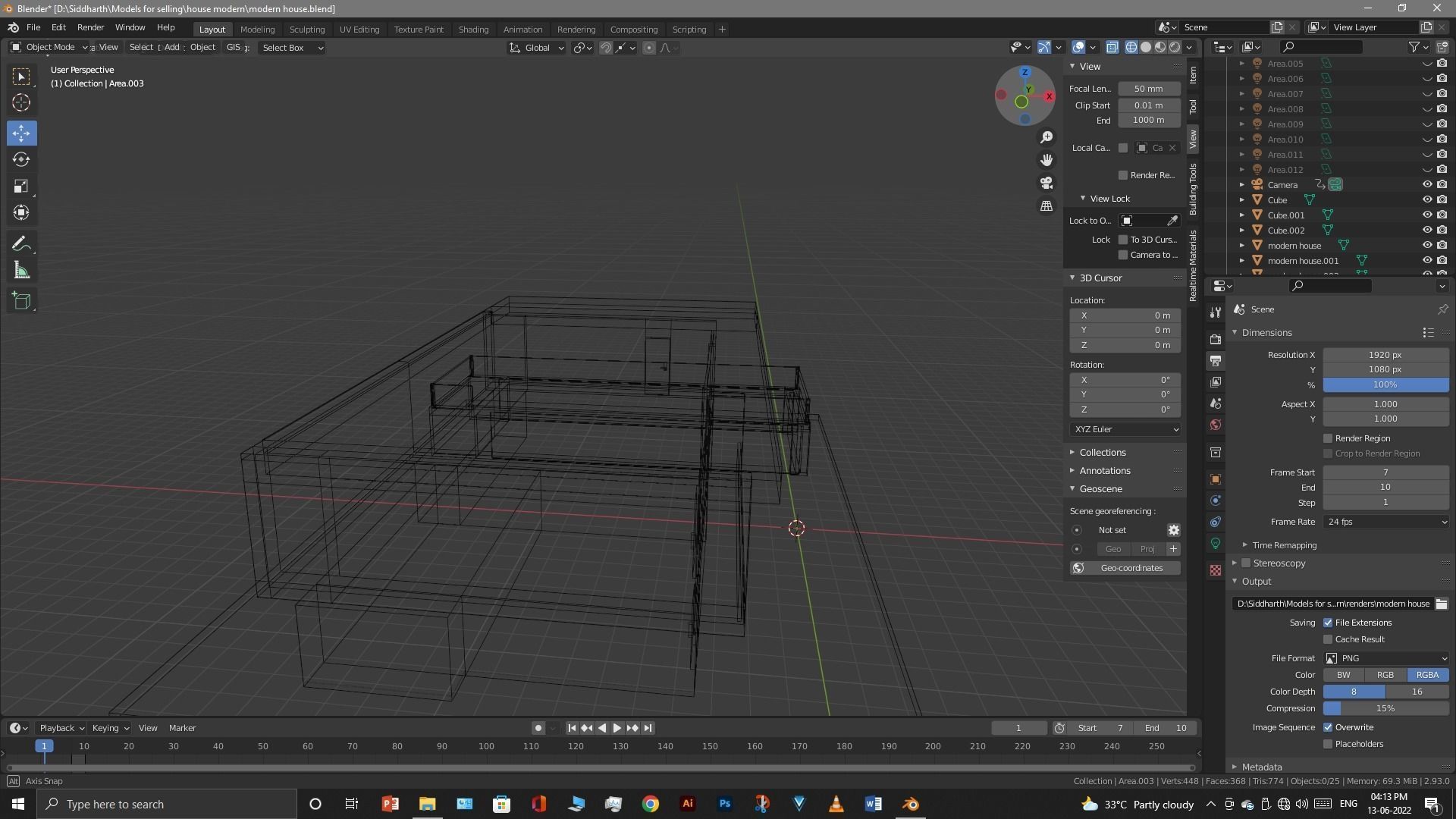Open the Render menu
1456x819 pixels.
90,27
